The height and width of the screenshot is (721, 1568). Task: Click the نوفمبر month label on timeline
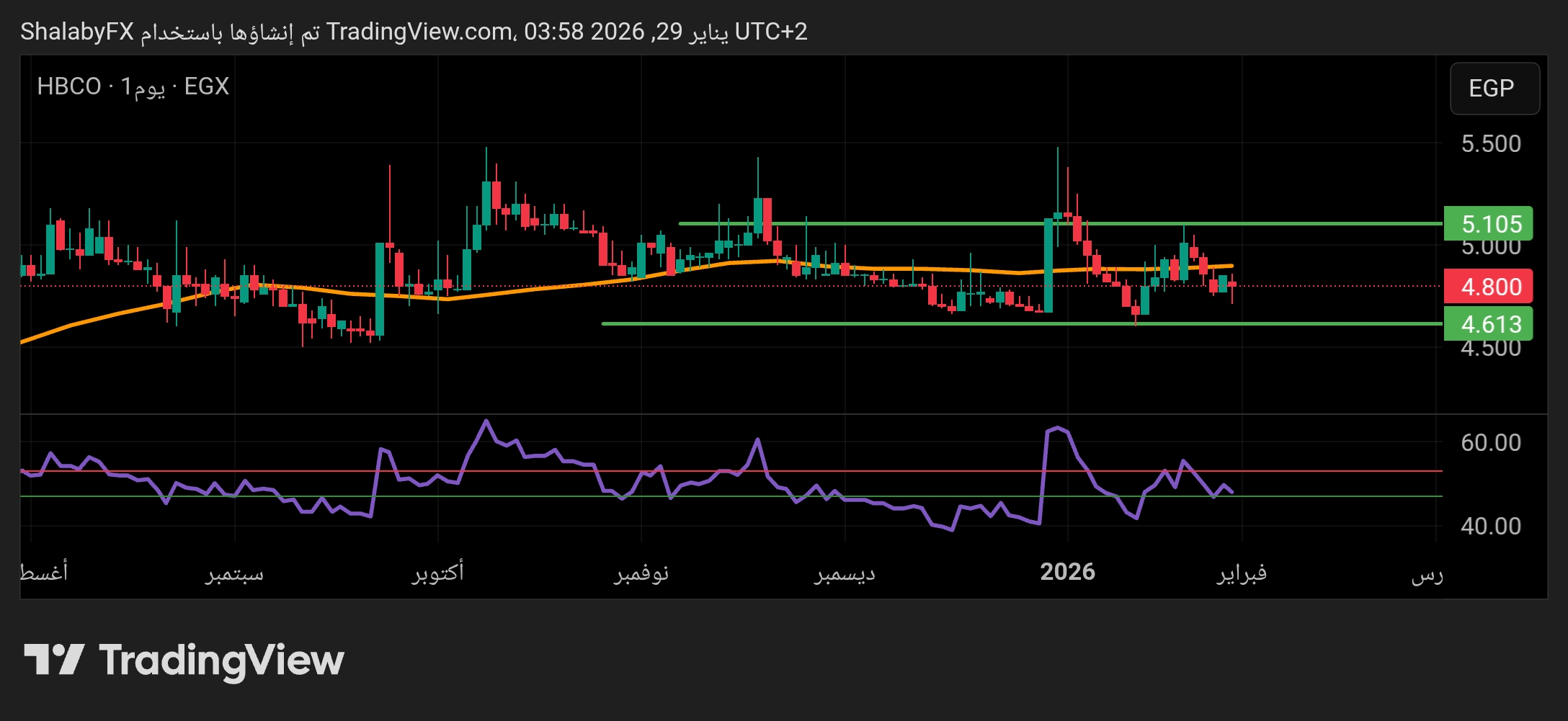[641, 573]
